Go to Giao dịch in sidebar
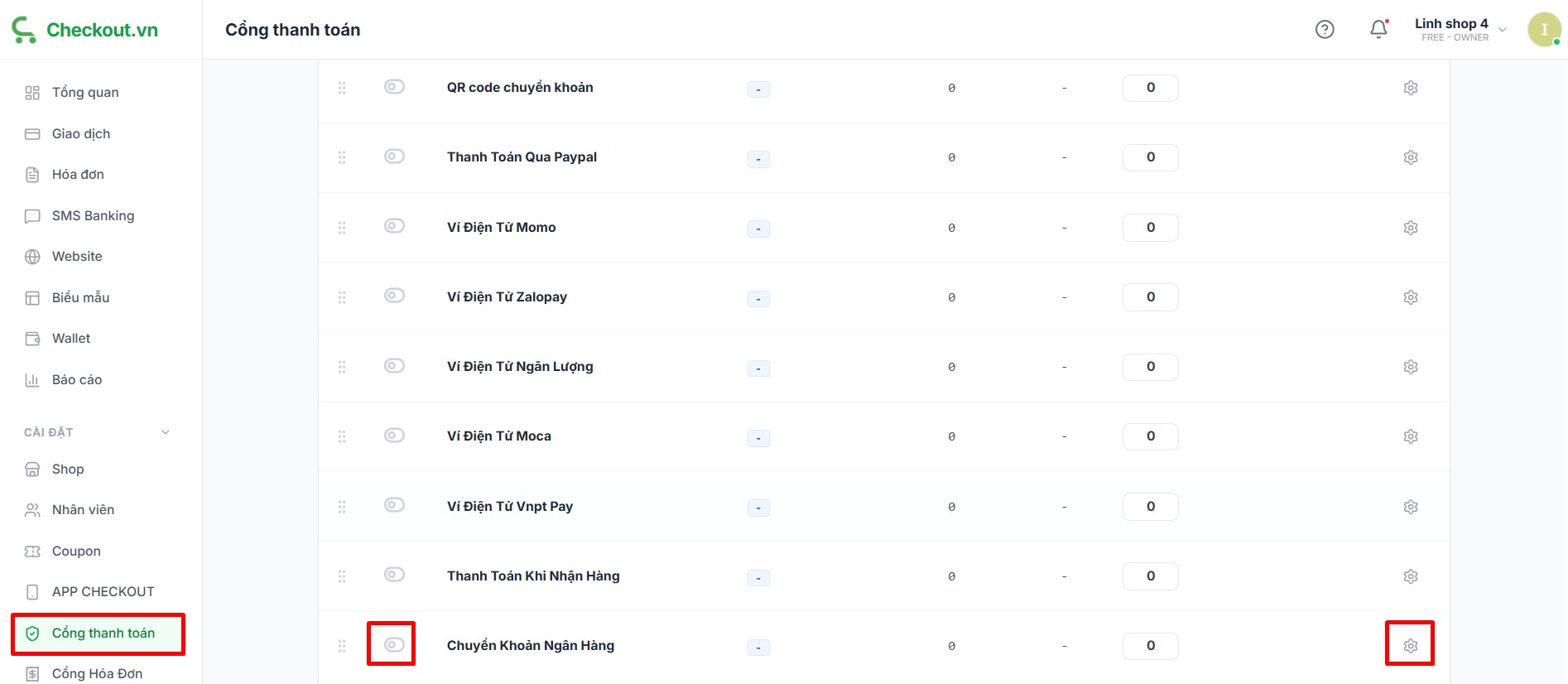 click(x=80, y=134)
